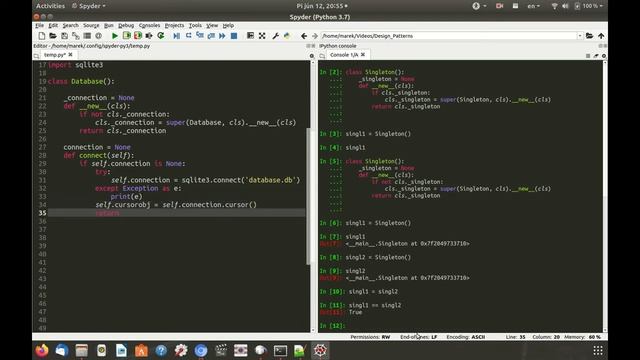Debug step into function icon
The image size is (640, 360).
point(200,36)
